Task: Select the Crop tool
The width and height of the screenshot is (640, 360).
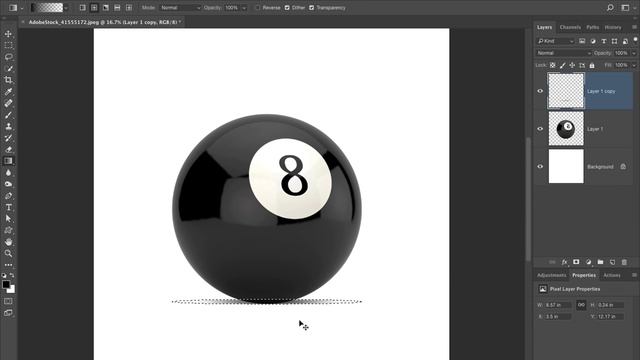Action: click(x=8, y=80)
